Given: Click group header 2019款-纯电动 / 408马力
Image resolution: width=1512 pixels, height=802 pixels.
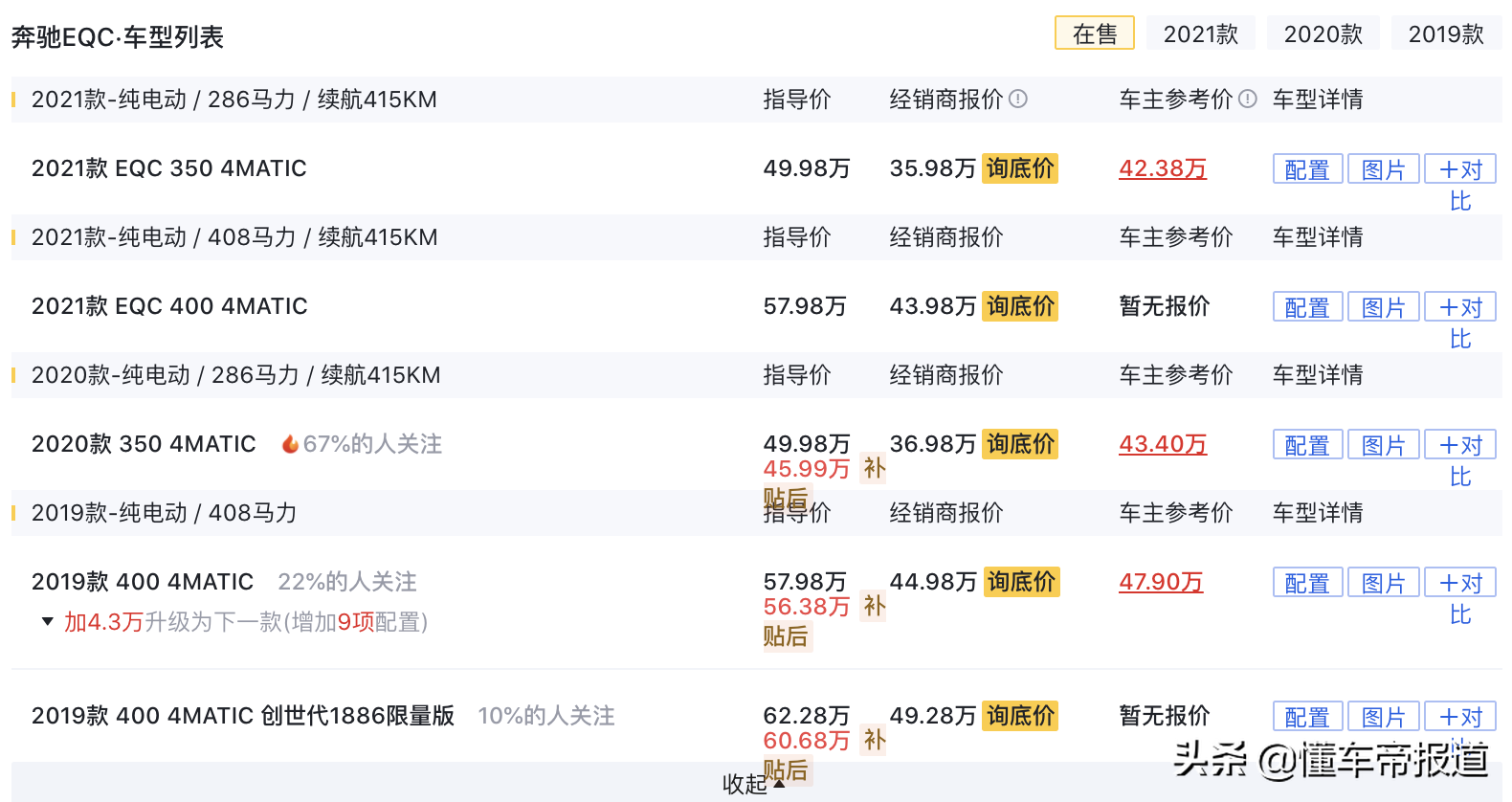Looking at the screenshot, I should pyautogui.click(x=165, y=513).
